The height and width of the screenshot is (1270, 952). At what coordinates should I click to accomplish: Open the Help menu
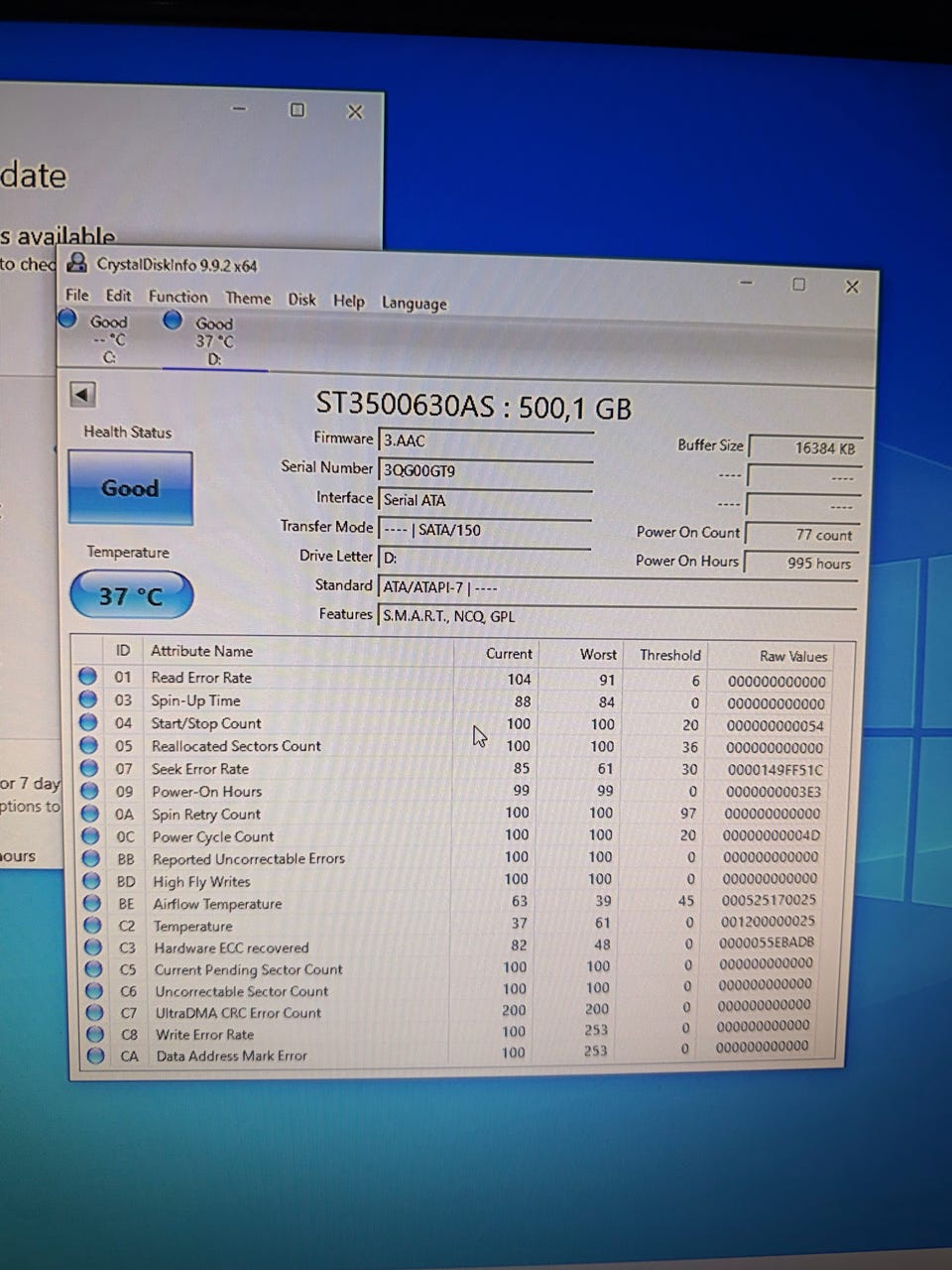coord(348,301)
